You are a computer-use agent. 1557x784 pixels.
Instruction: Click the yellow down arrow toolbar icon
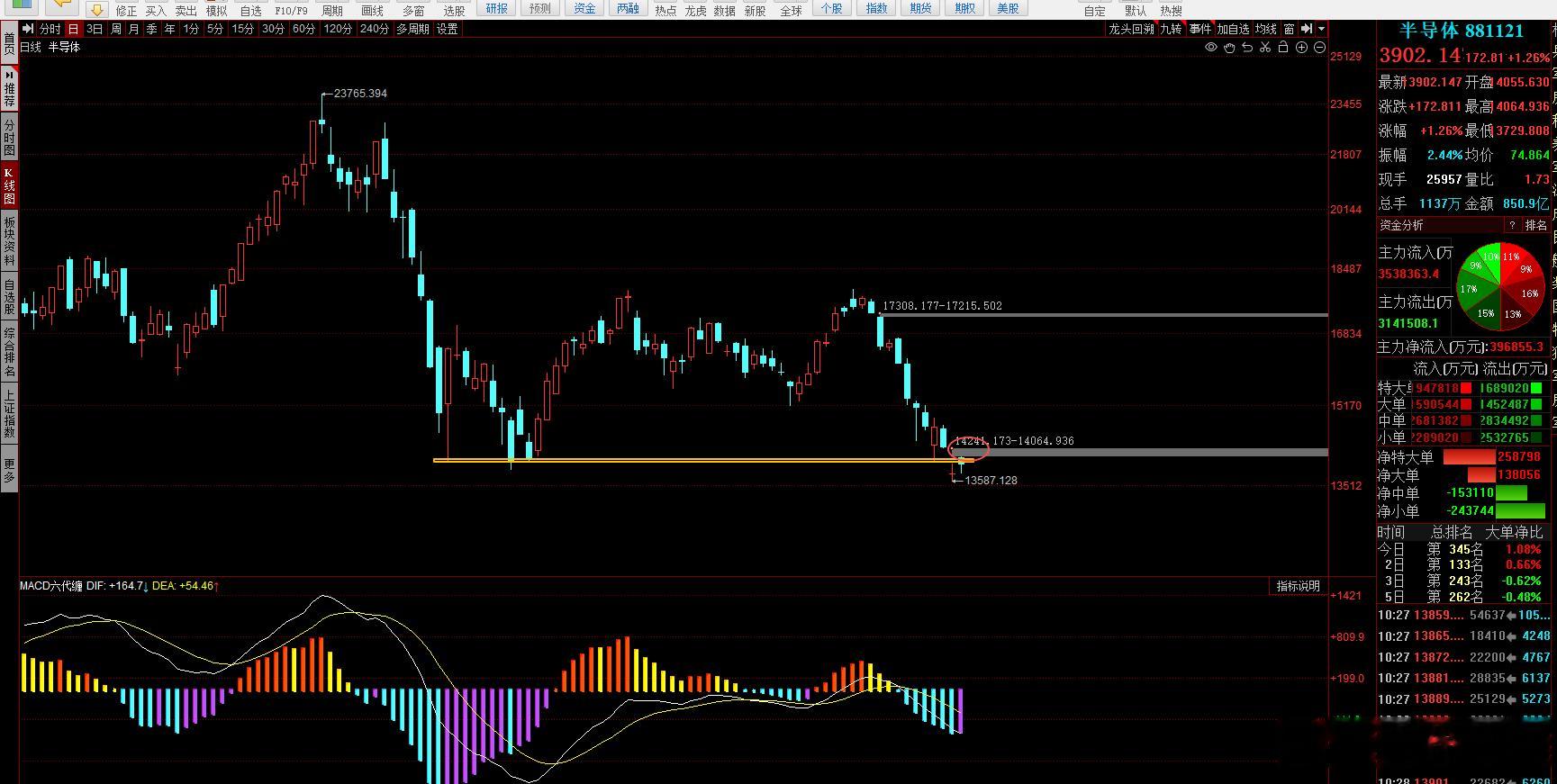point(97,10)
